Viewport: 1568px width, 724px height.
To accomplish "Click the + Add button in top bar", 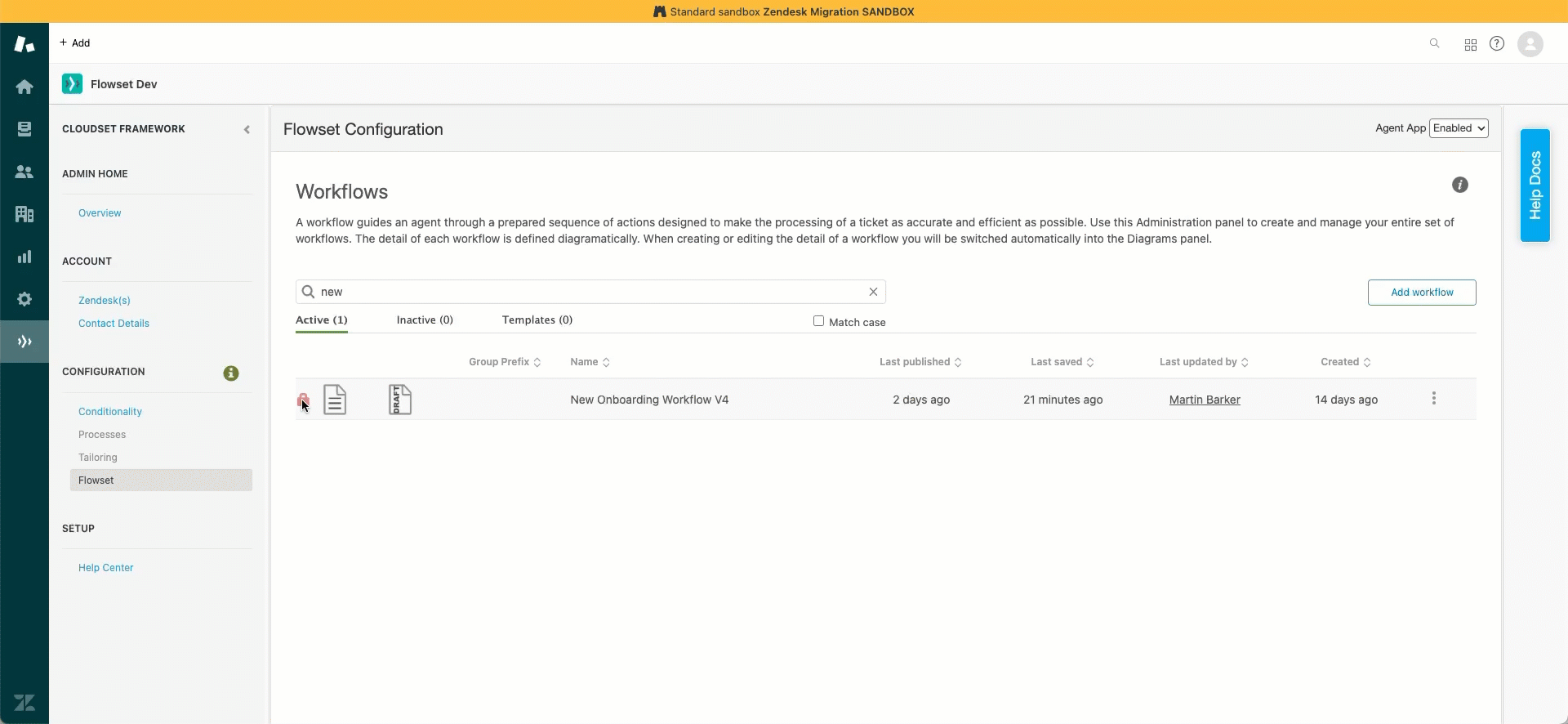I will (x=74, y=43).
